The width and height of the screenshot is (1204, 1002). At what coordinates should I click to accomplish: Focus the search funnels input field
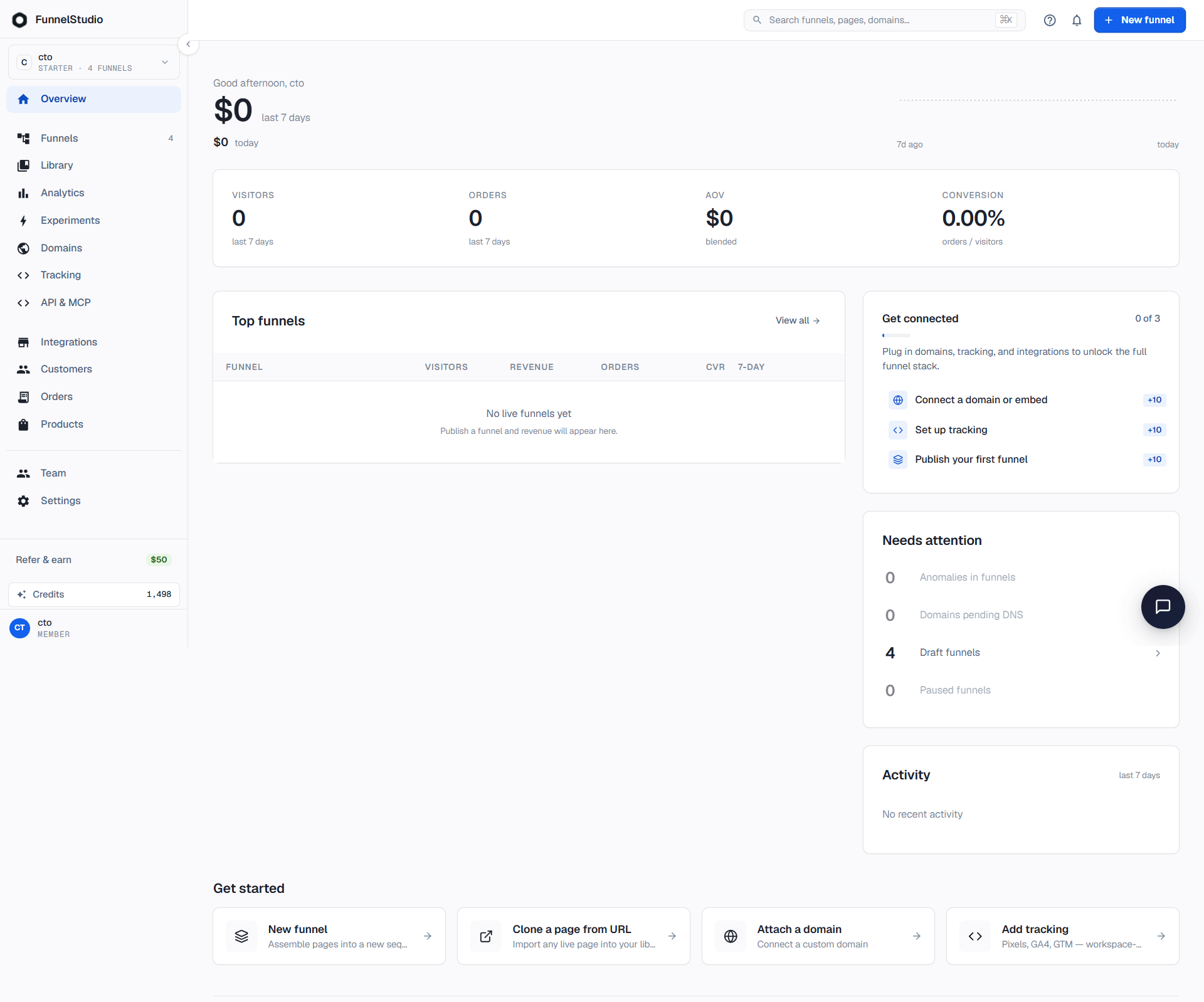[884, 20]
